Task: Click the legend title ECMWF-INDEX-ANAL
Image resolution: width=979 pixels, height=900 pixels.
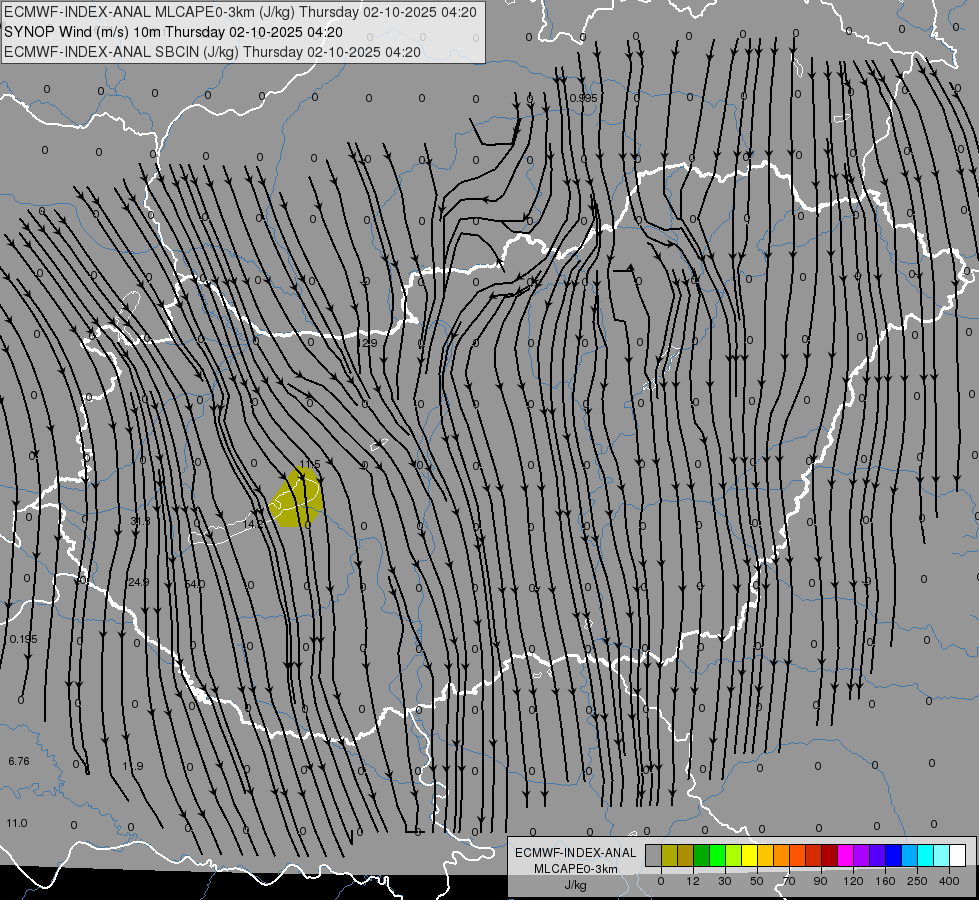Action: pos(575,853)
